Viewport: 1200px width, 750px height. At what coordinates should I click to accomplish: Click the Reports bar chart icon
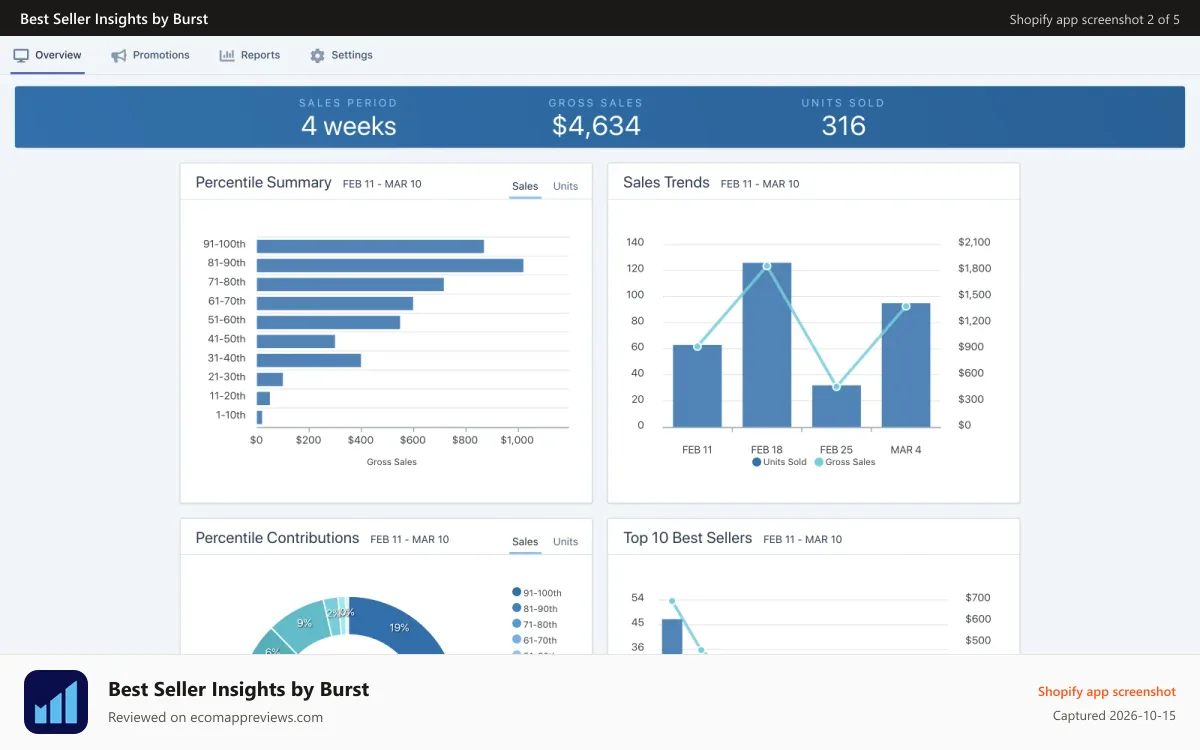click(x=227, y=56)
